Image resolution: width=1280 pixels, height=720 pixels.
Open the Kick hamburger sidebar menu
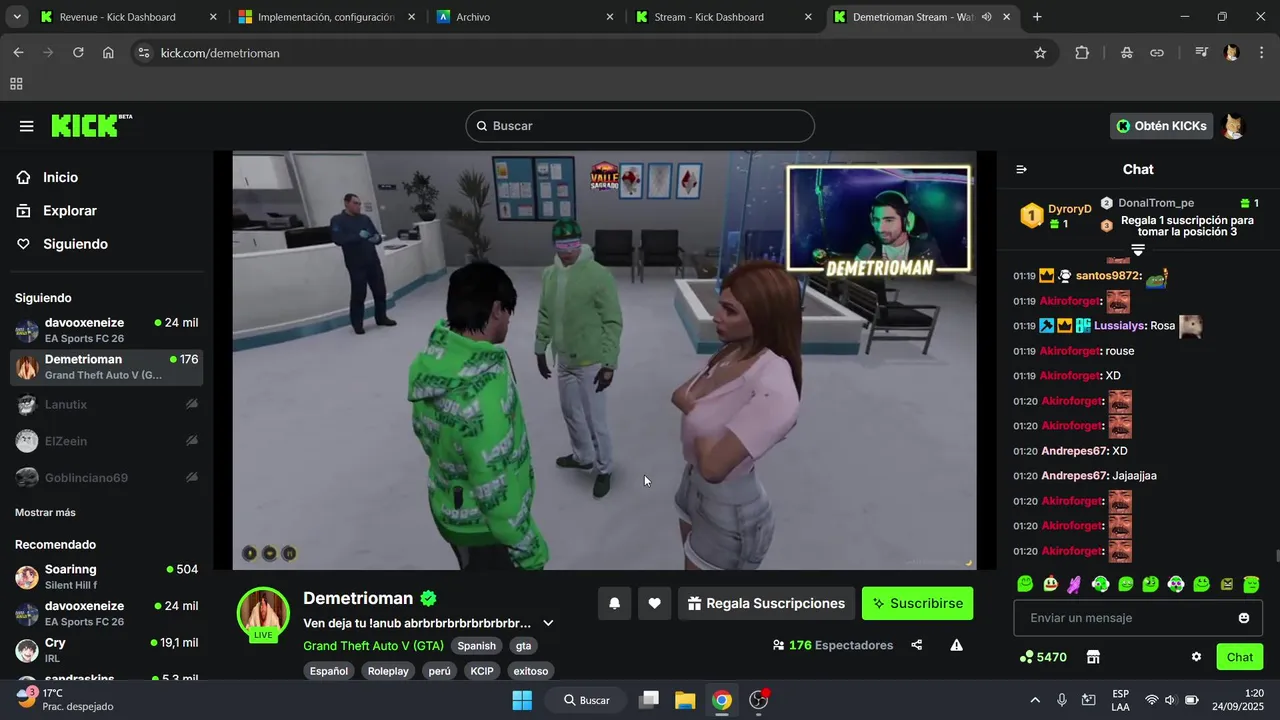(27, 126)
